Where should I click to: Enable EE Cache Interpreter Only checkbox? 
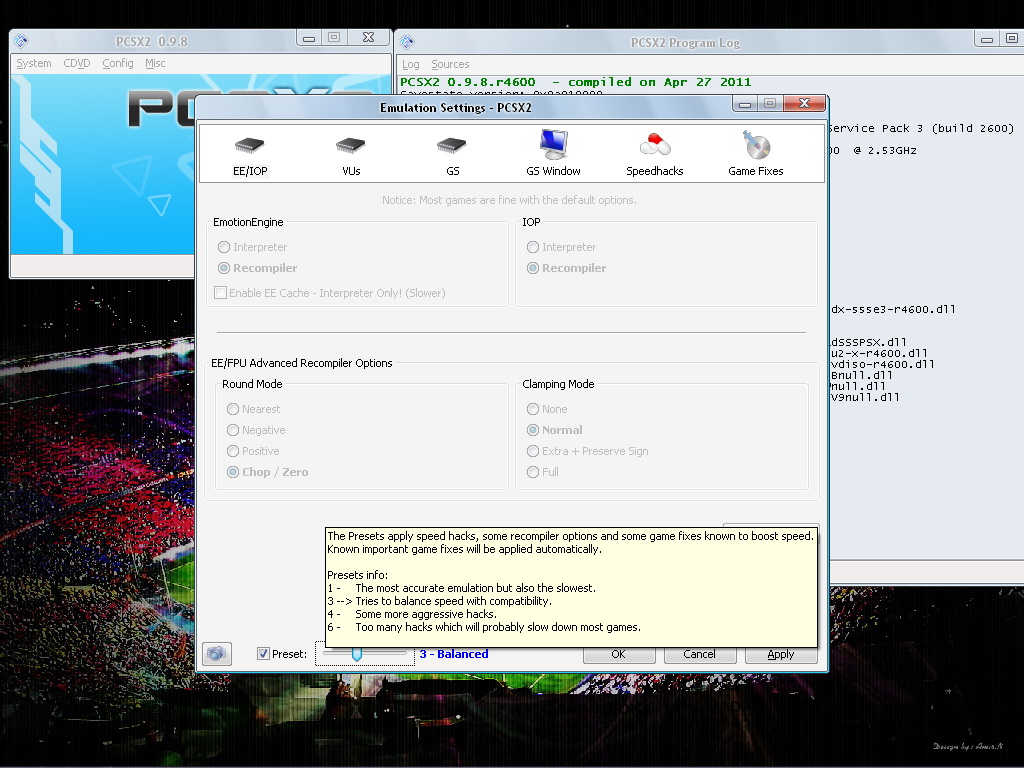point(221,293)
